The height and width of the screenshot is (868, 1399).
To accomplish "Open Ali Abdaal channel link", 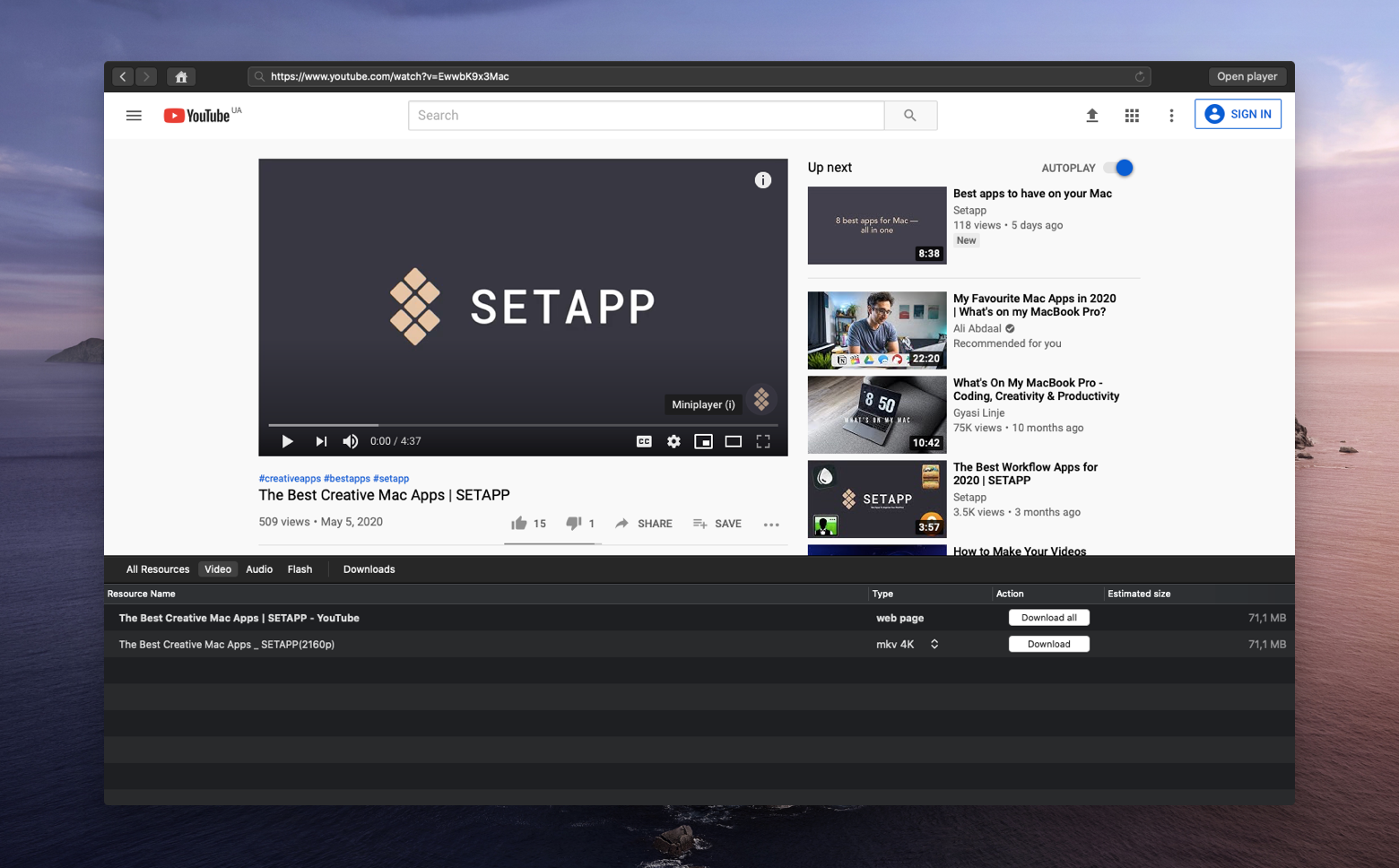I will [978, 329].
